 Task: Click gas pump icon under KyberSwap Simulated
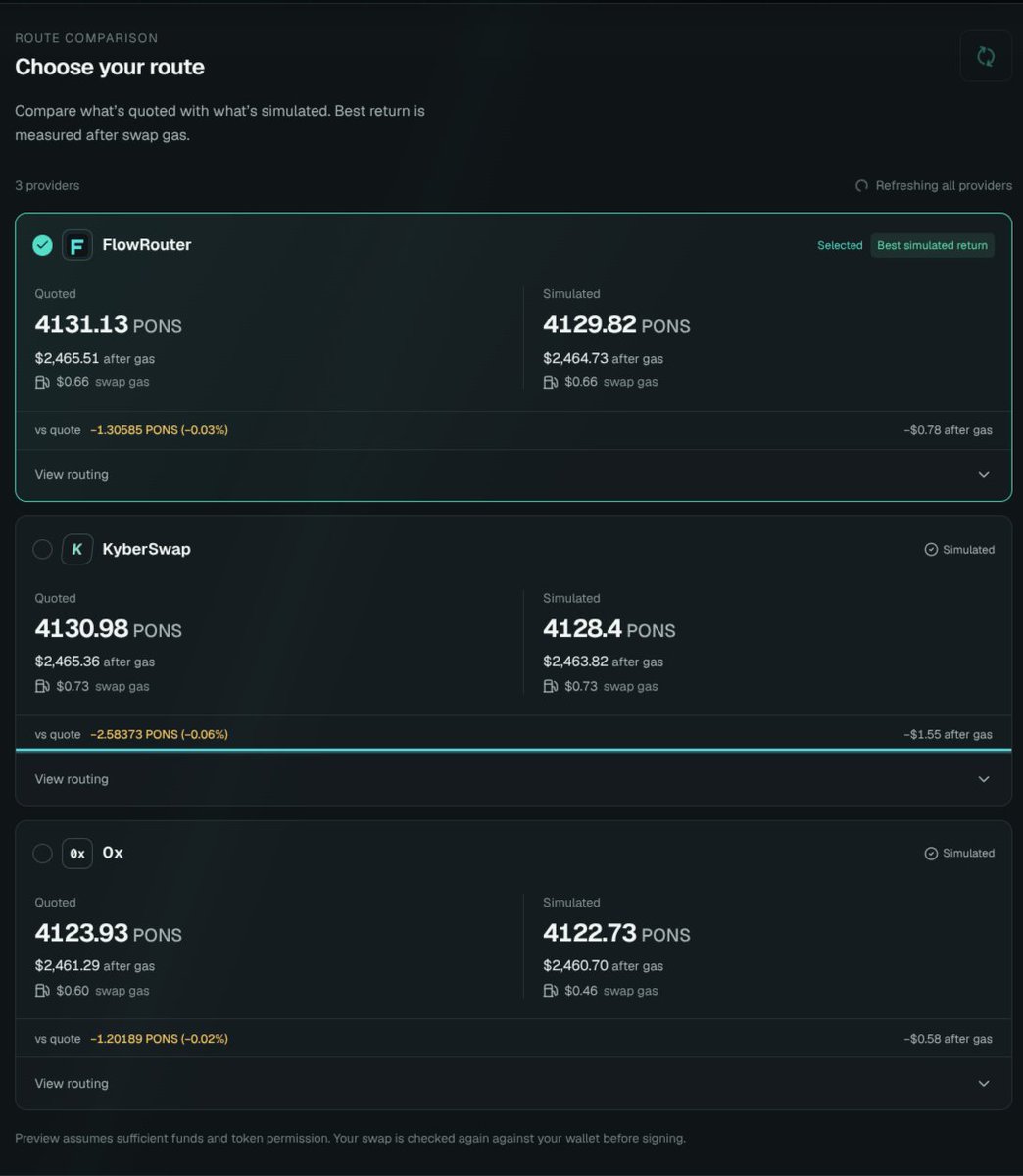pos(551,686)
